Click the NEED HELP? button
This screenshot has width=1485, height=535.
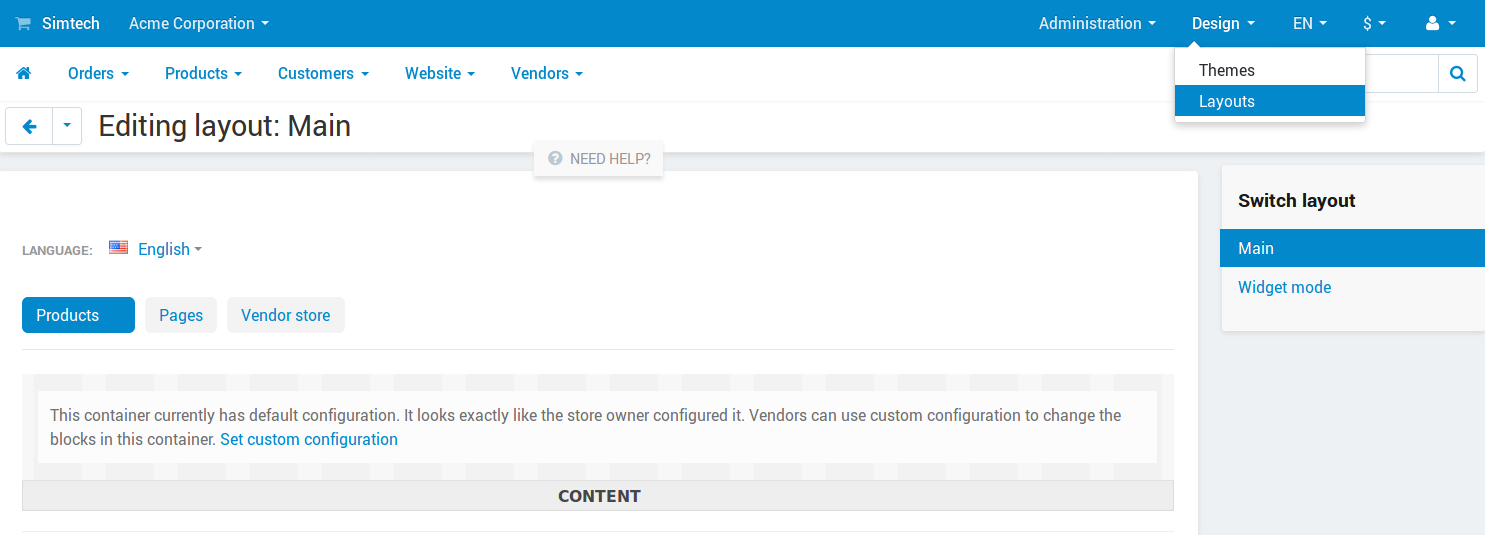point(598,158)
